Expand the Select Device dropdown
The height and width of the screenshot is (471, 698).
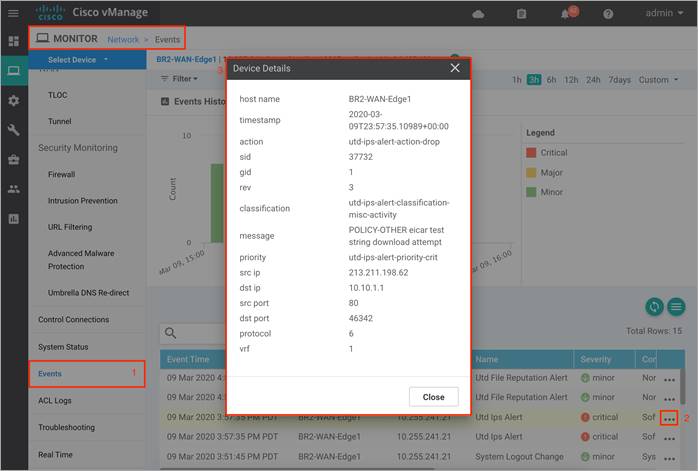[x=87, y=60]
